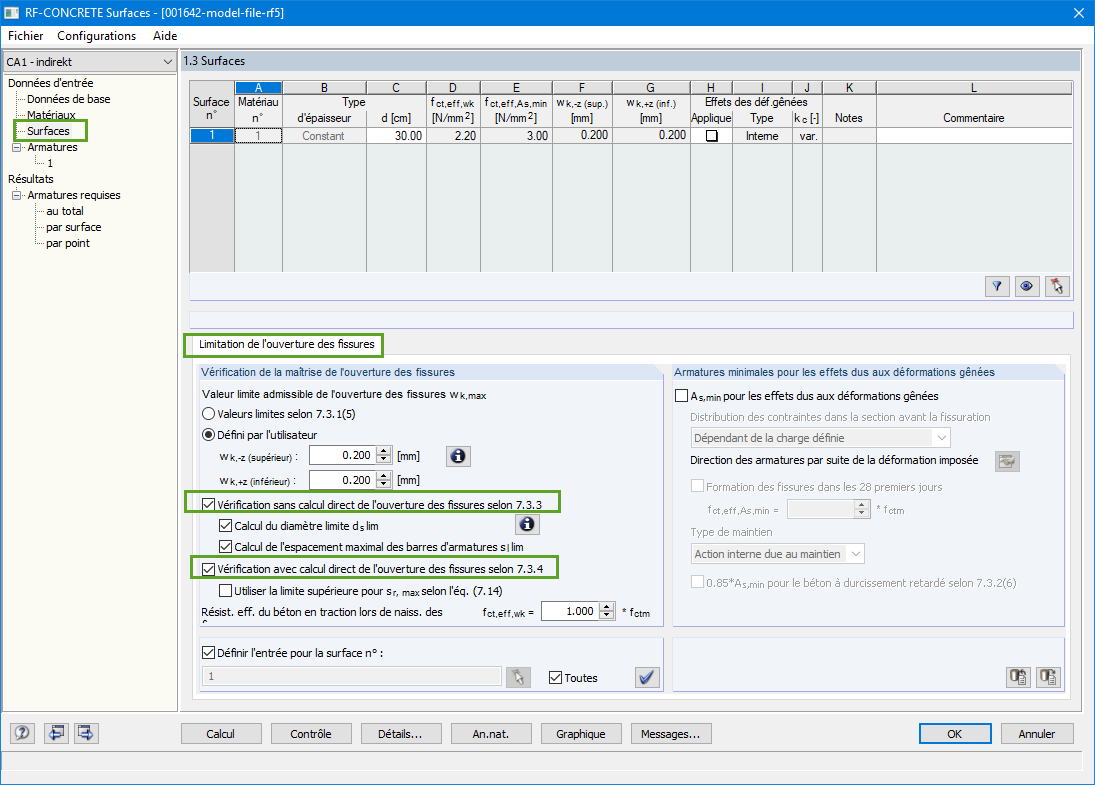Open info for user-defined crack width
Screen dimensions: 1095x785
click(x=458, y=456)
